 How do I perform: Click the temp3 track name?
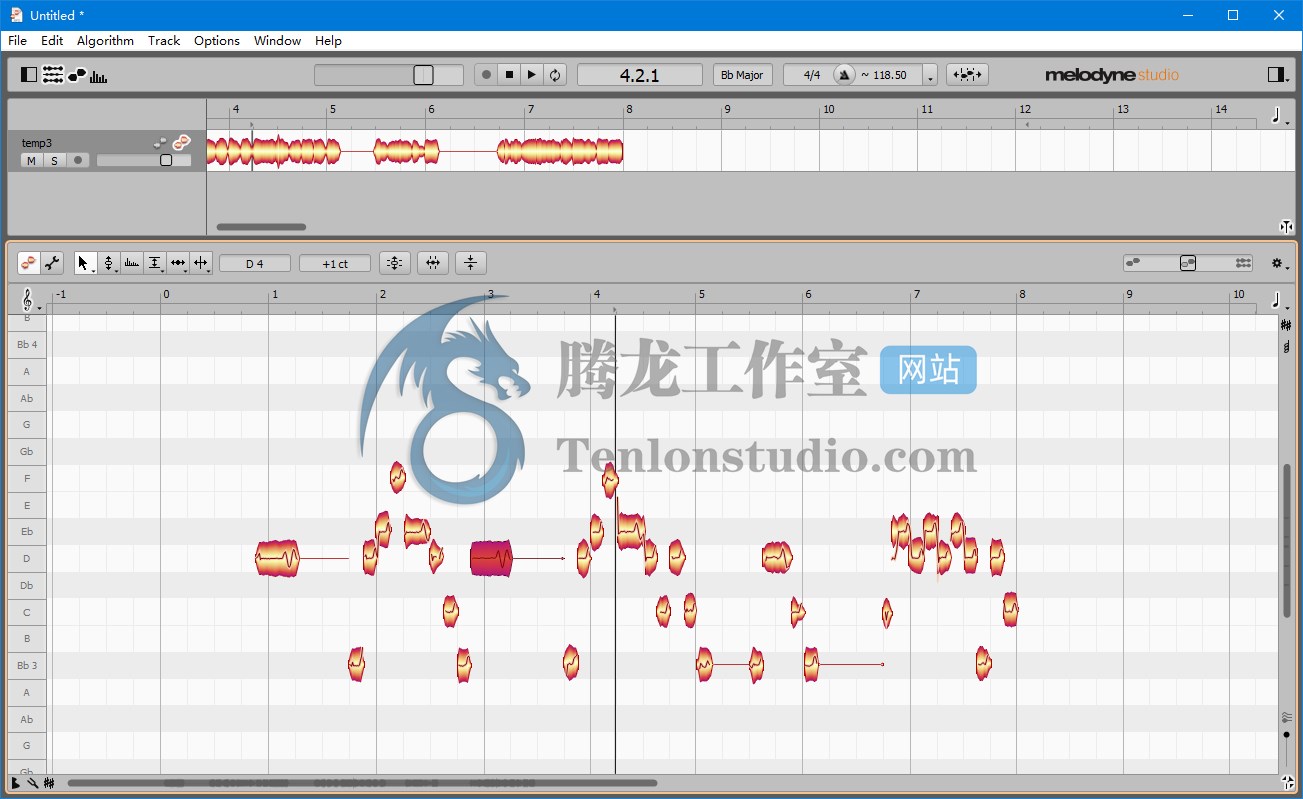coord(37,143)
